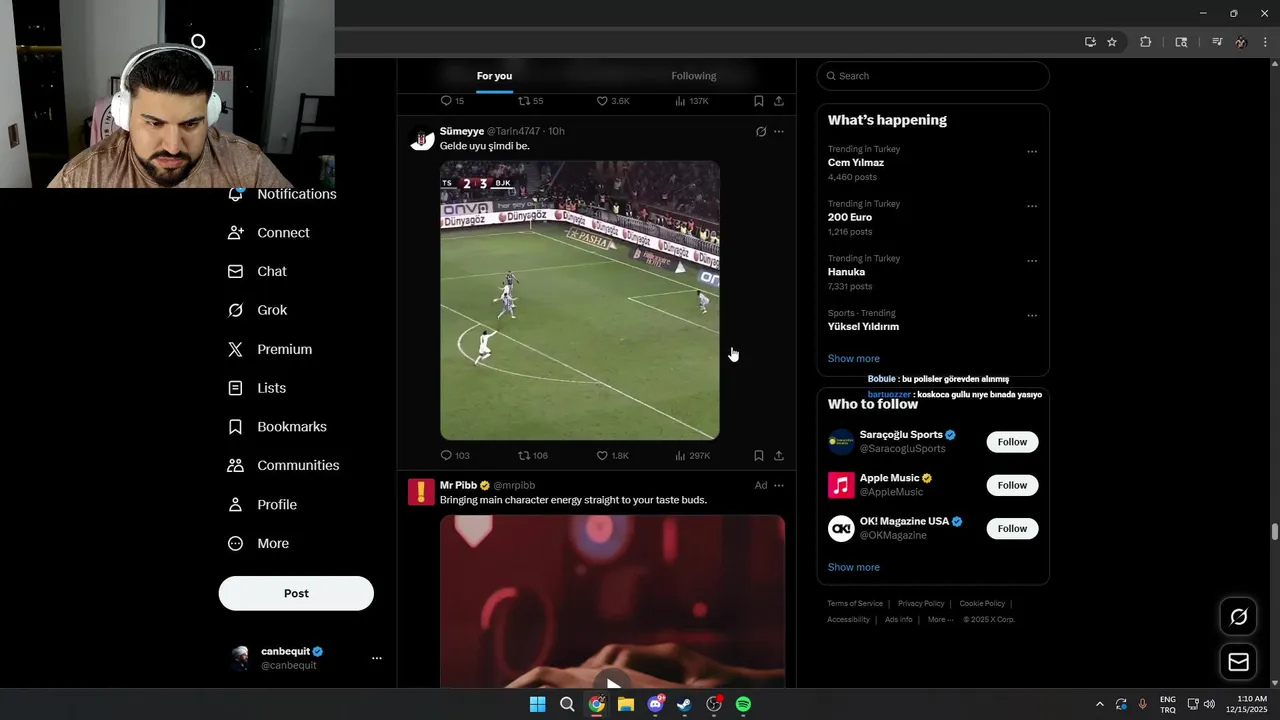The width and height of the screenshot is (1280, 720).
Task: Open Communities in the sidebar
Action: click(x=283, y=466)
